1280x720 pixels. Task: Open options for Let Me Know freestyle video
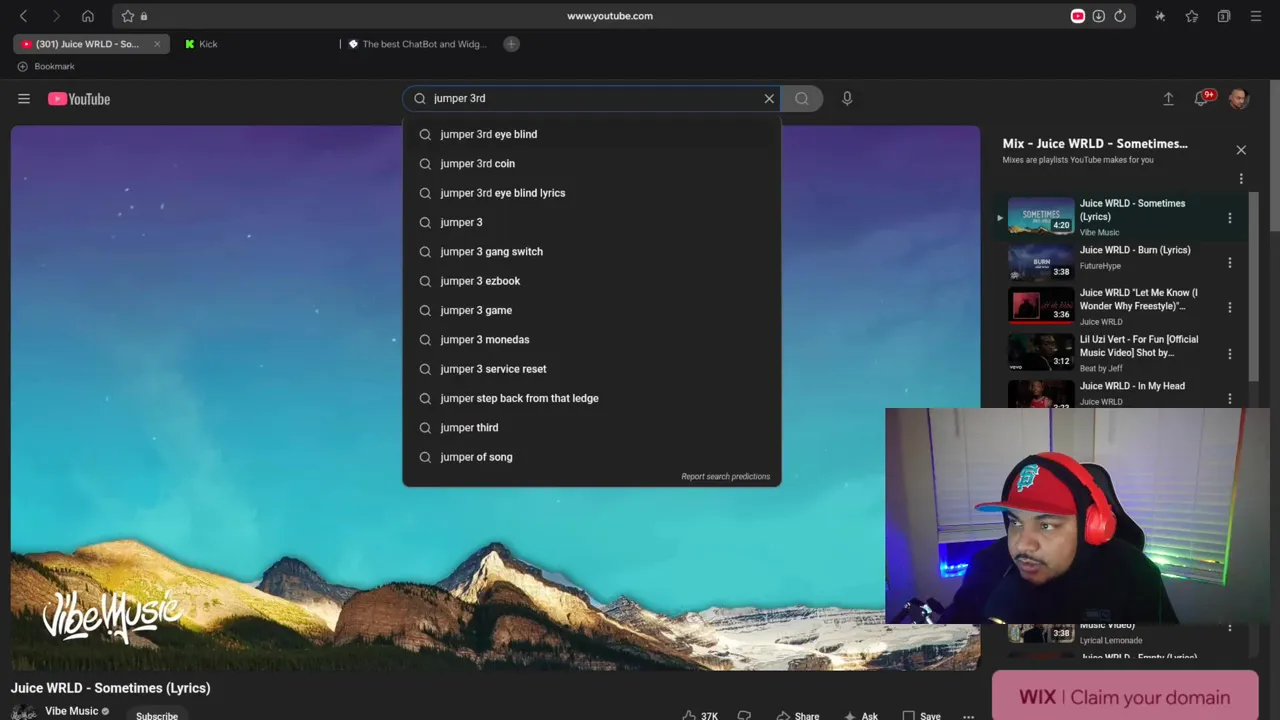tap(1230, 307)
